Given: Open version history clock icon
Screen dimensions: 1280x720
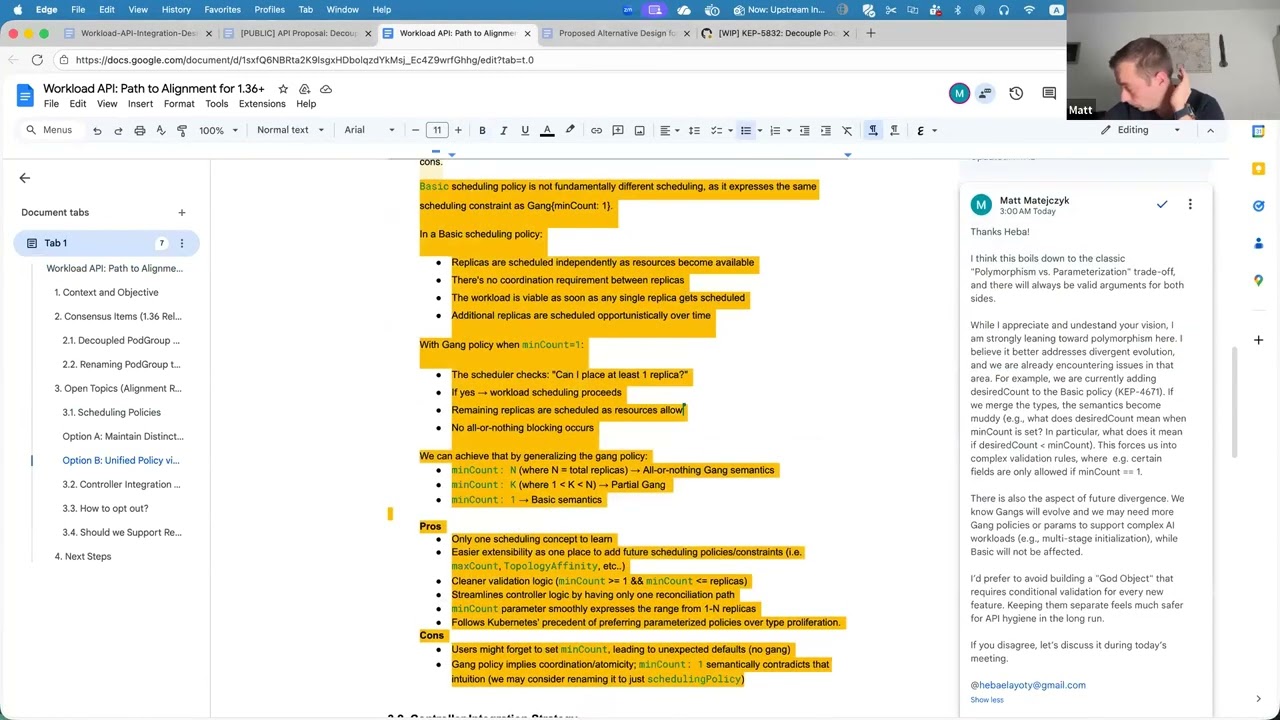Looking at the screenshot, I should 1016,93.
